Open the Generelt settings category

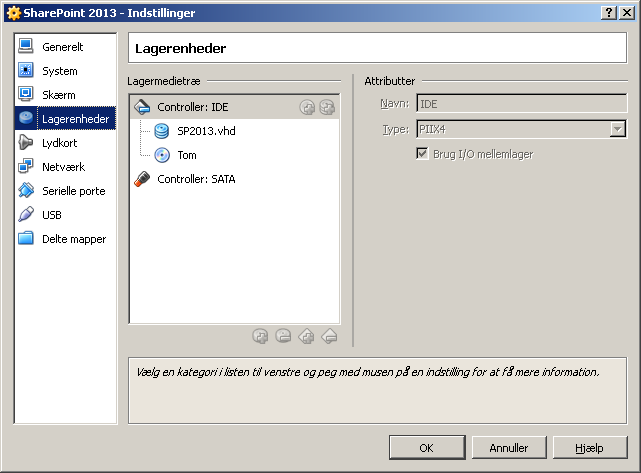tap(62, 47)
